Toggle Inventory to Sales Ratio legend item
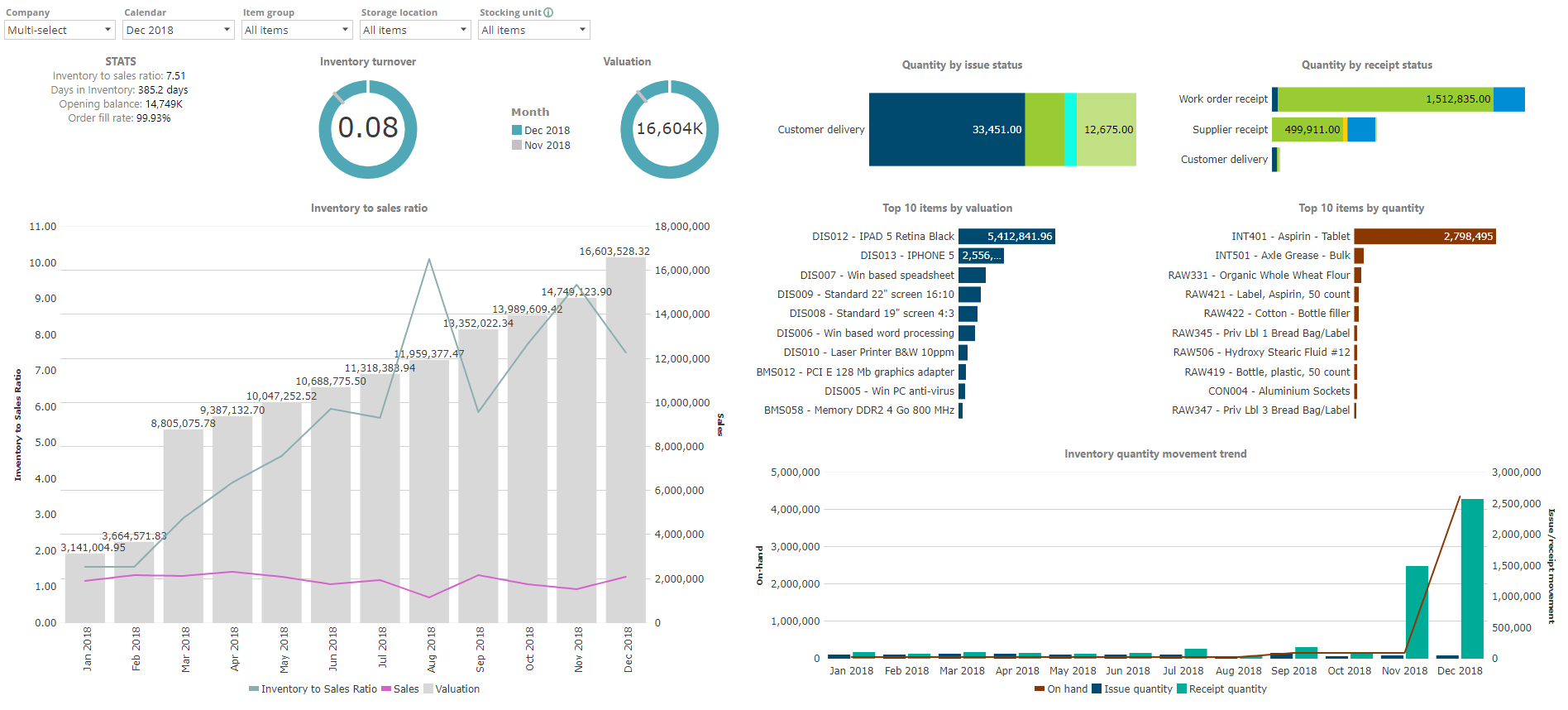This screenshot has width=1568, height=710. [313, 688]
